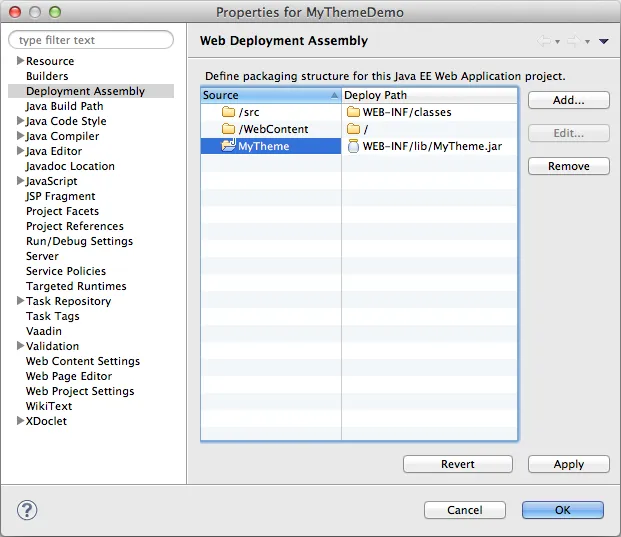The height and width of the screenshot is (537, 621).
Task: Select the MyTheme source row text
Action: coord(263,146)
